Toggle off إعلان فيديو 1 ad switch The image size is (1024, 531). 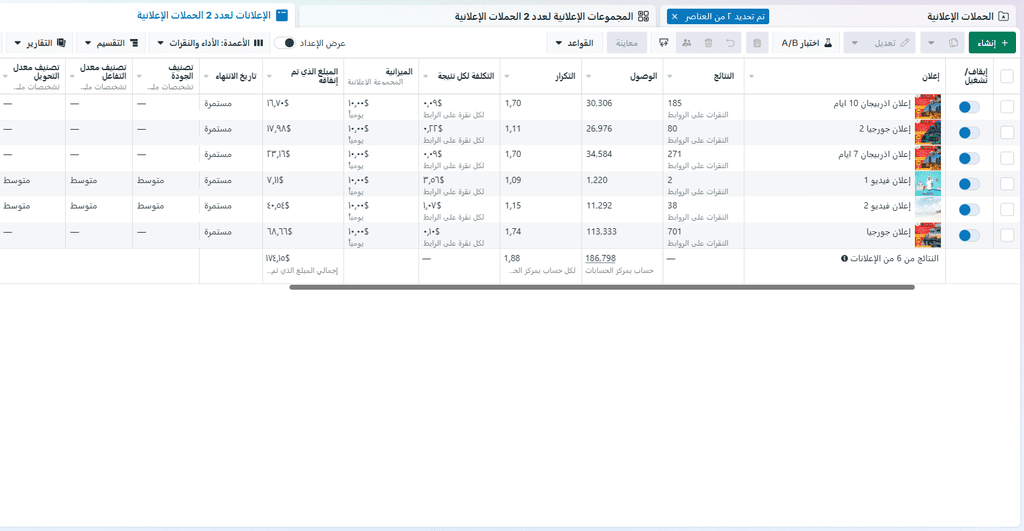[x=969, y=184]
